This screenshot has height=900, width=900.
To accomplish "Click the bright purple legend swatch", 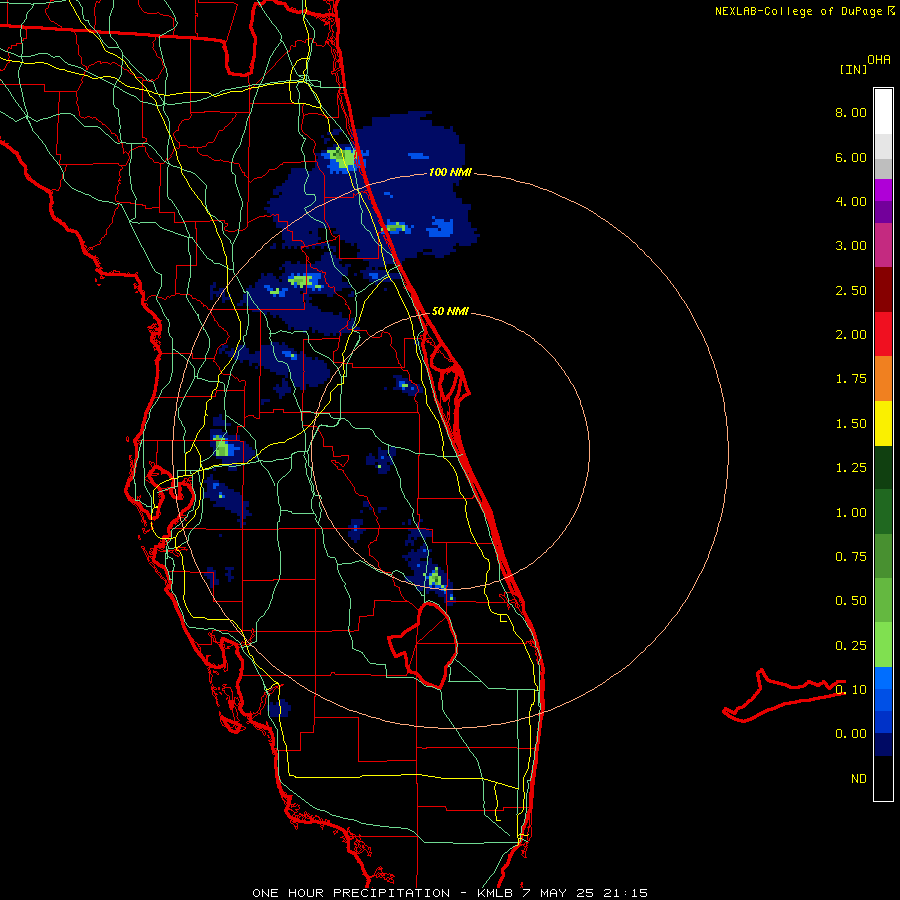I will (x=883, y=190).
